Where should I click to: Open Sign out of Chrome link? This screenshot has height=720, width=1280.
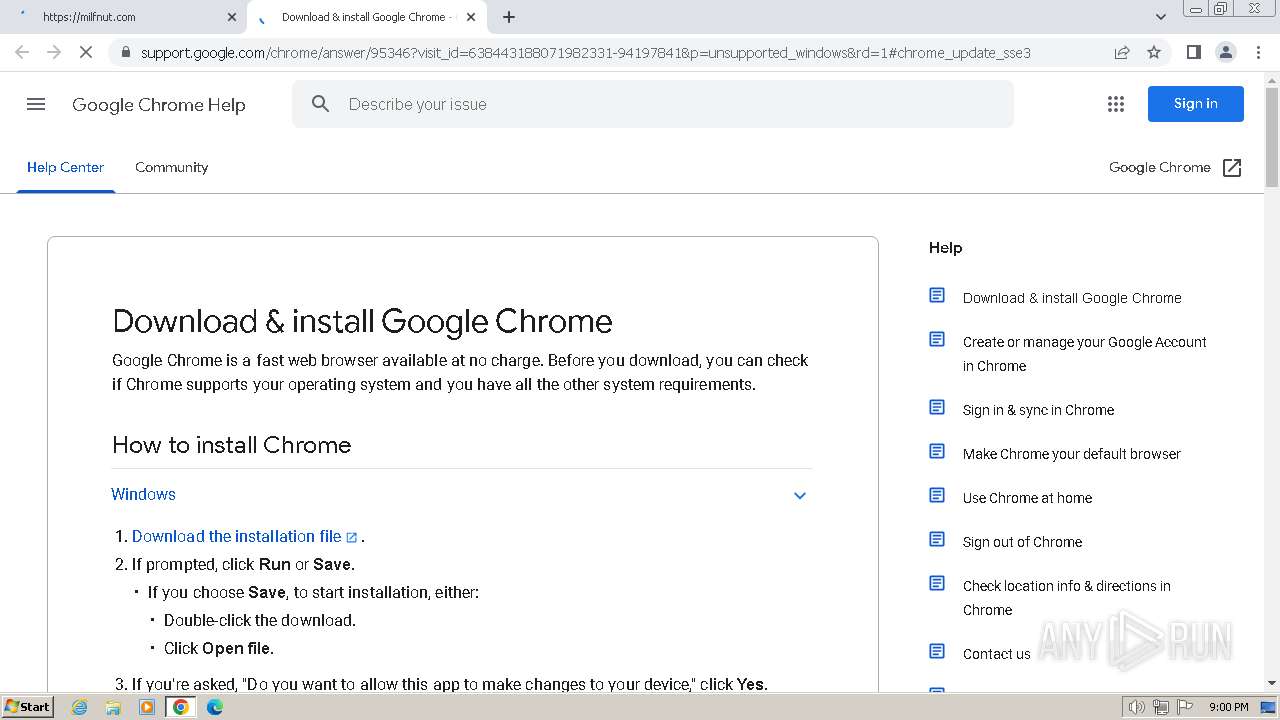pos(1022,542)
